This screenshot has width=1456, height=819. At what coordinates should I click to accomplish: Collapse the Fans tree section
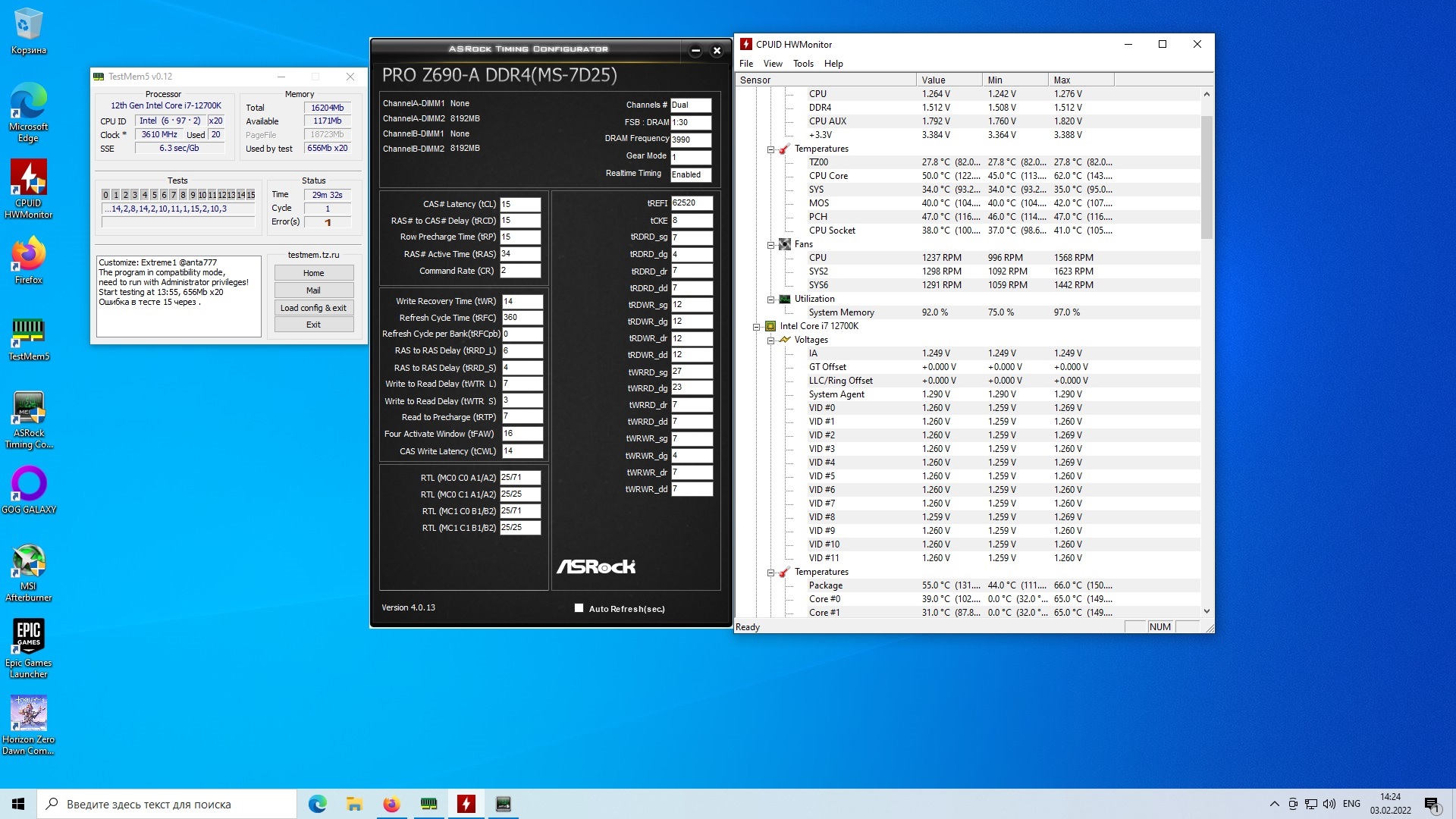coord(770,245)
